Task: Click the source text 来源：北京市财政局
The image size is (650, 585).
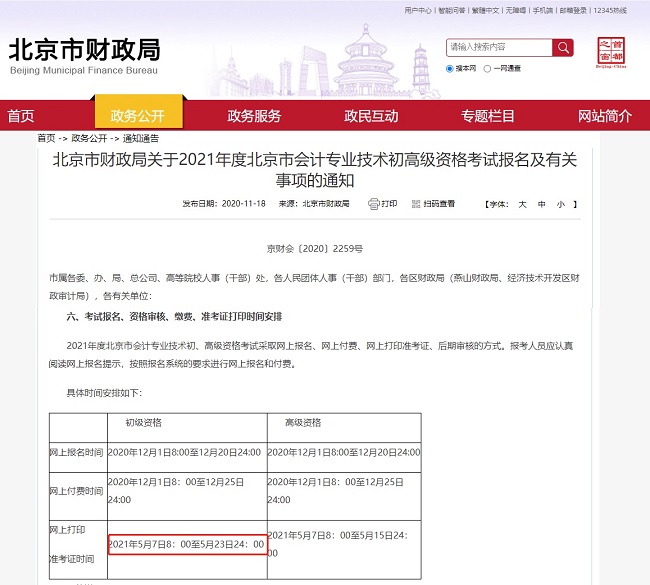Action: (314, 204)
